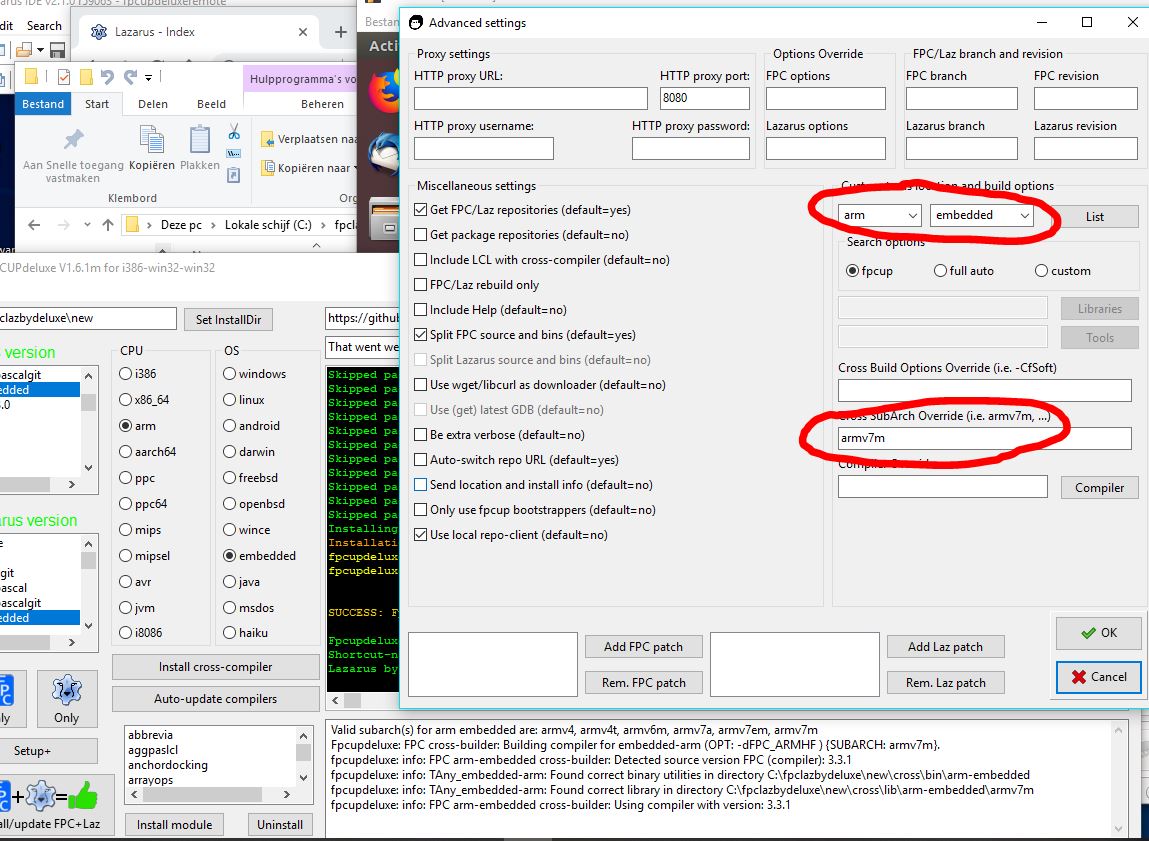Click the Add FPC patch button
Viewport: 1149px width, 841px height.
pos(643,647)
